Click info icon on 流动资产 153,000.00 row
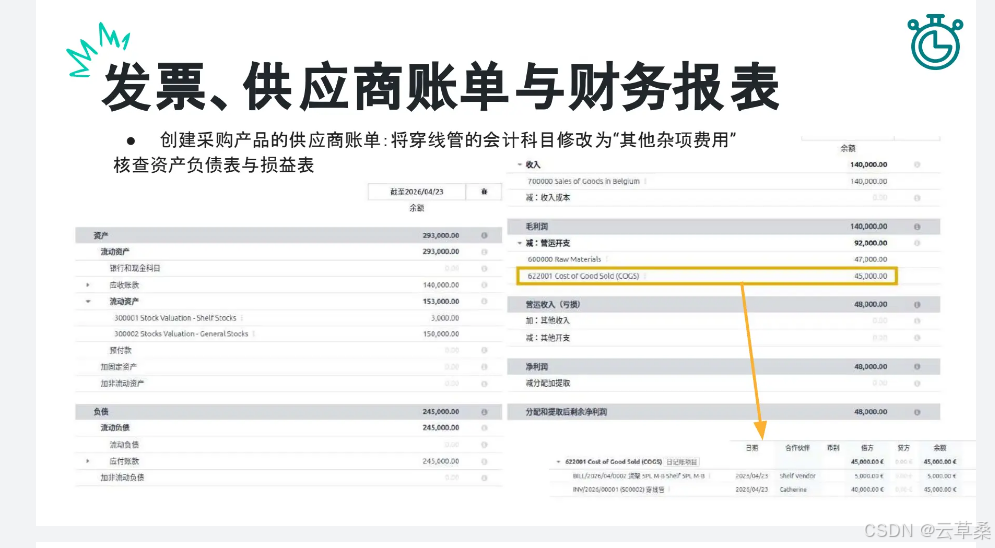 pyautogui.click(x=484, y=301)
